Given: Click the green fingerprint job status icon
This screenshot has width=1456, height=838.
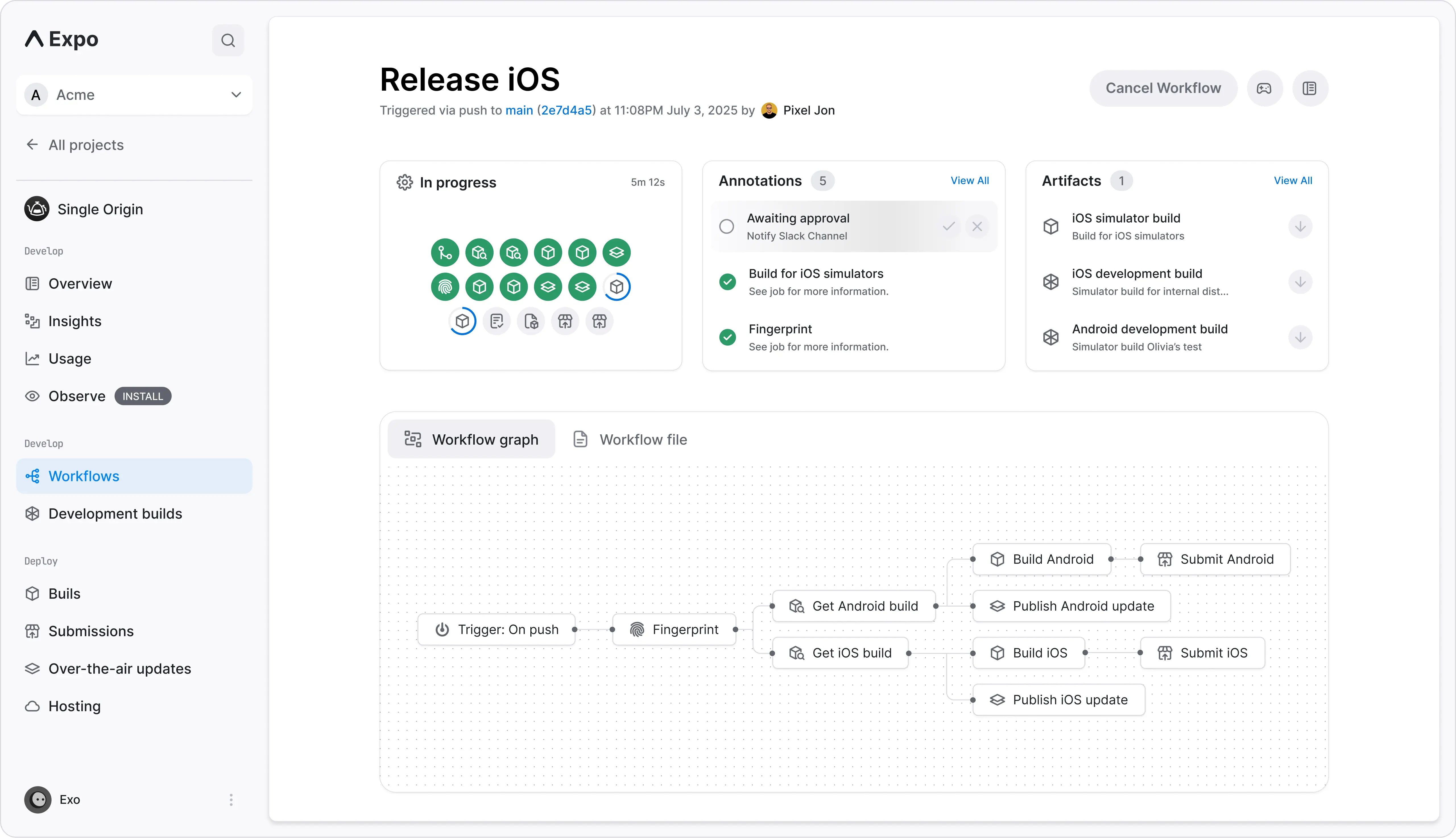Looking at the screenshot, I should pyautogui.click(x=445, y=287).
